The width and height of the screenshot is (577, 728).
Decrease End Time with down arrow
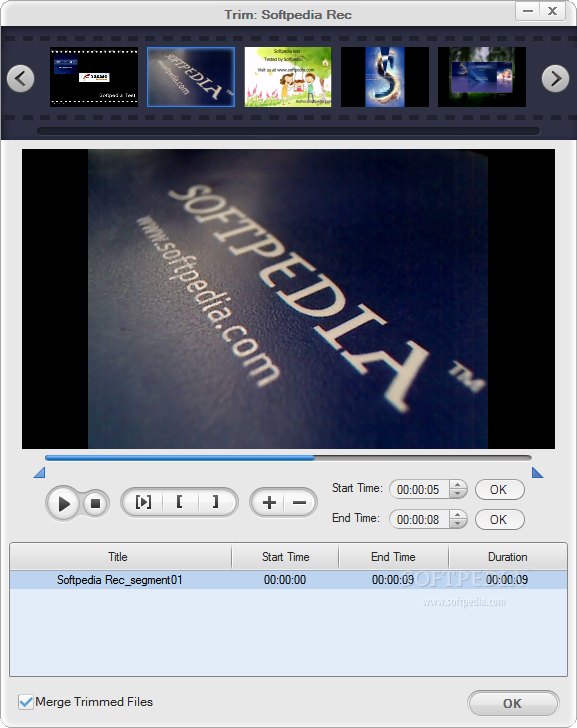458,524
